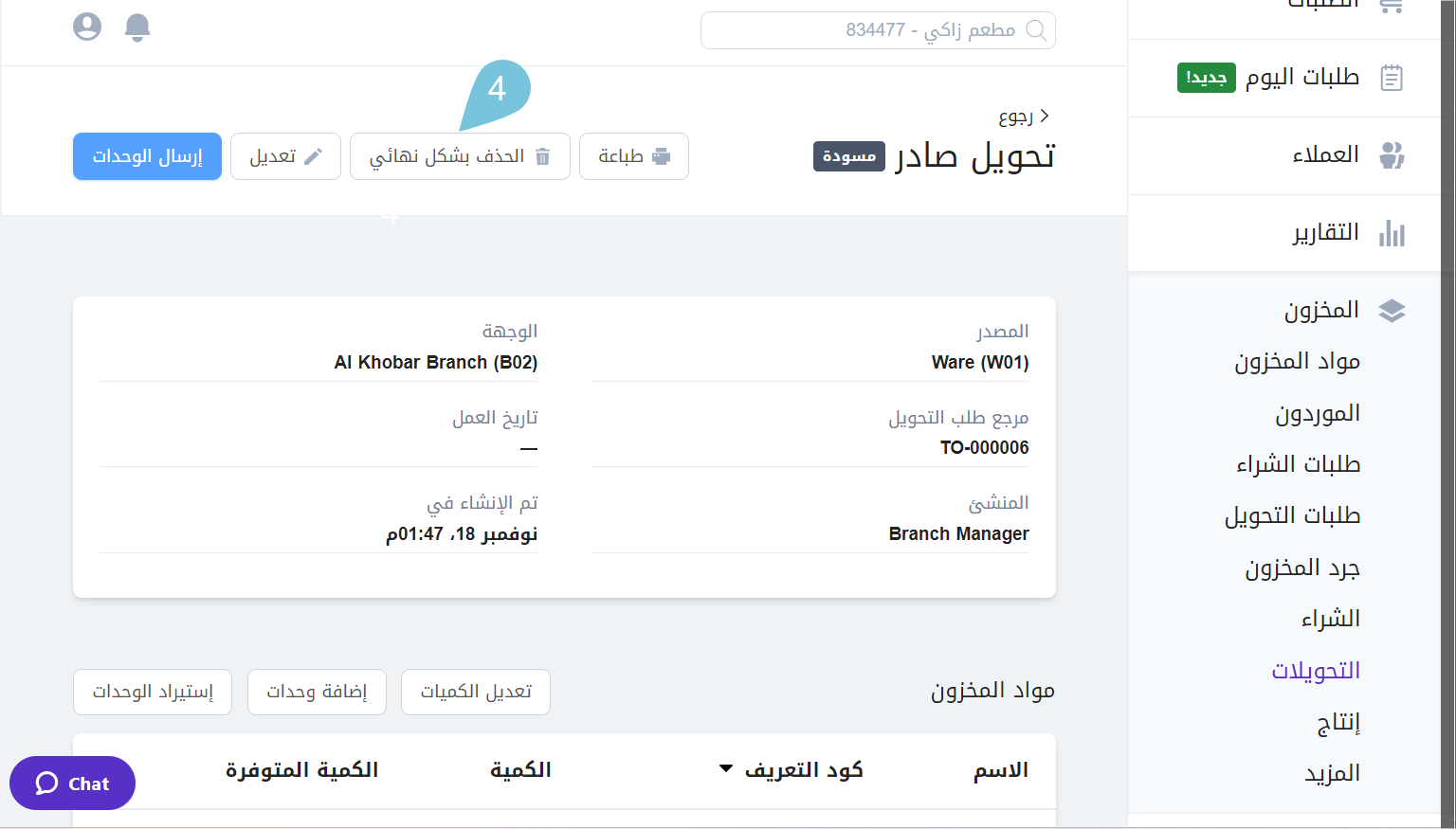Select التحويلات in the sidebar
Viewport: 1456px width, 829px height.
click(1317, 670)
